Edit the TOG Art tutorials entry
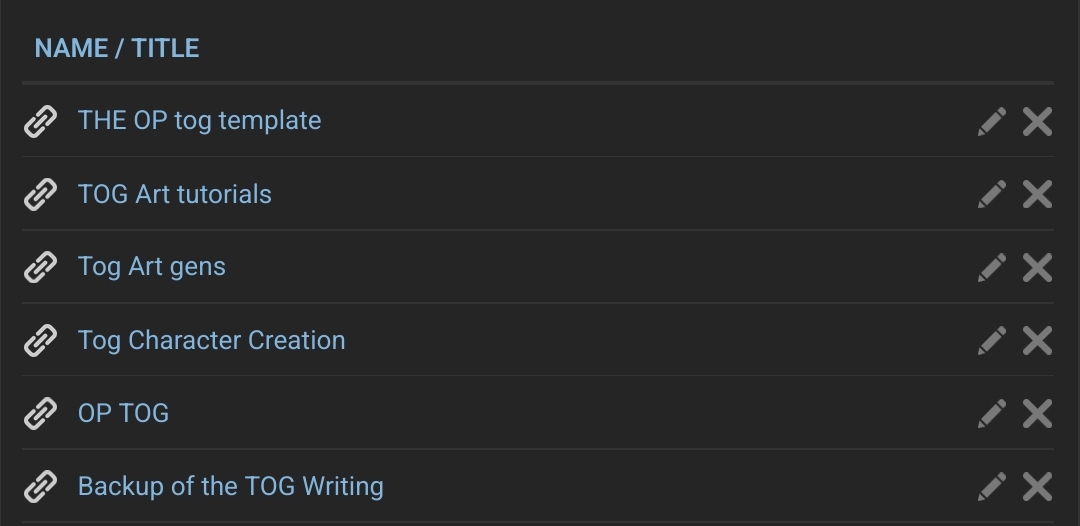Image resolution: width=1080 pixels, height=526 pixels. (991, 194)
